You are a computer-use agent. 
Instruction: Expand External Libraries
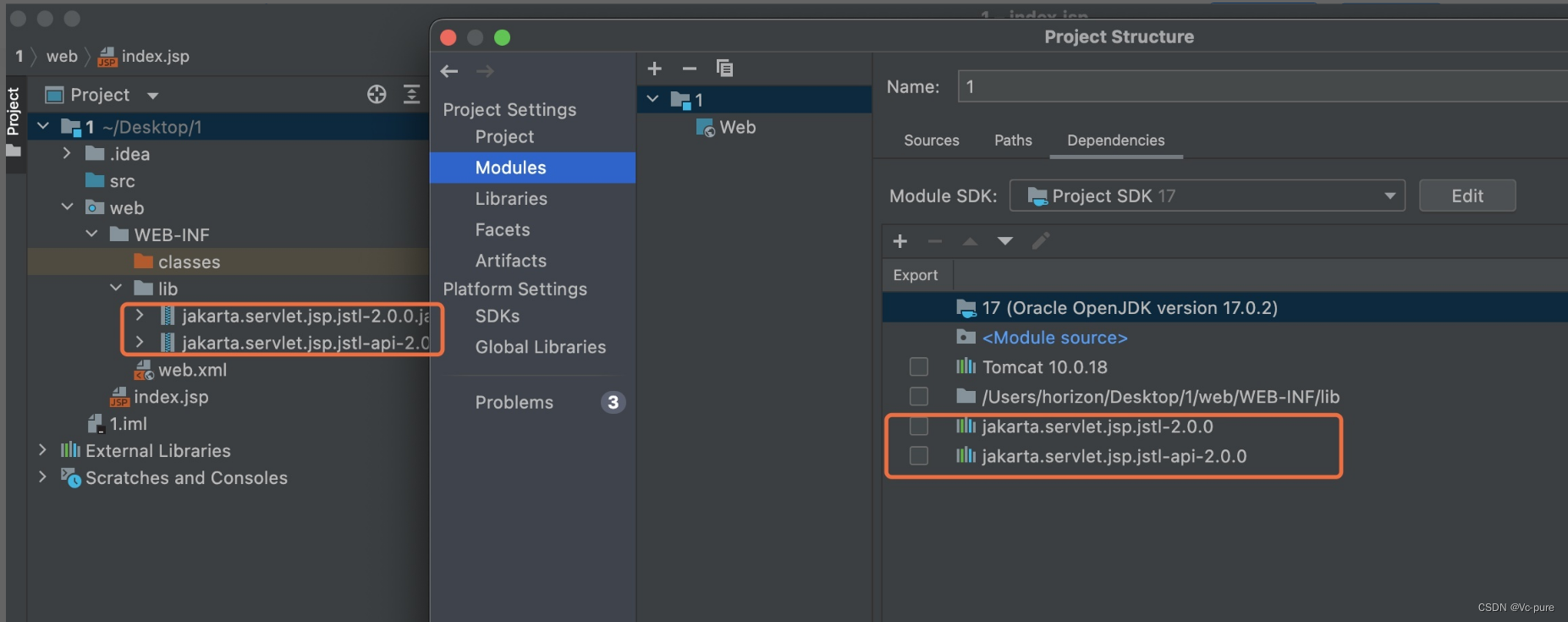pos(42,451)
